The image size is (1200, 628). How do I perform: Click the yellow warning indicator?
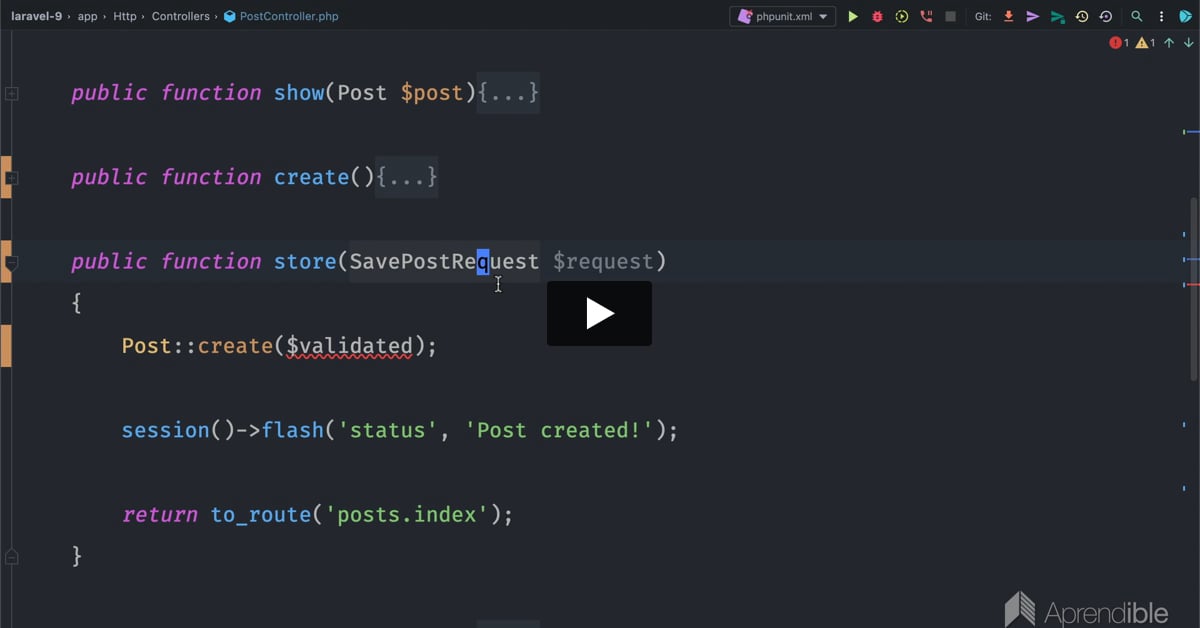click(1146, 43)
